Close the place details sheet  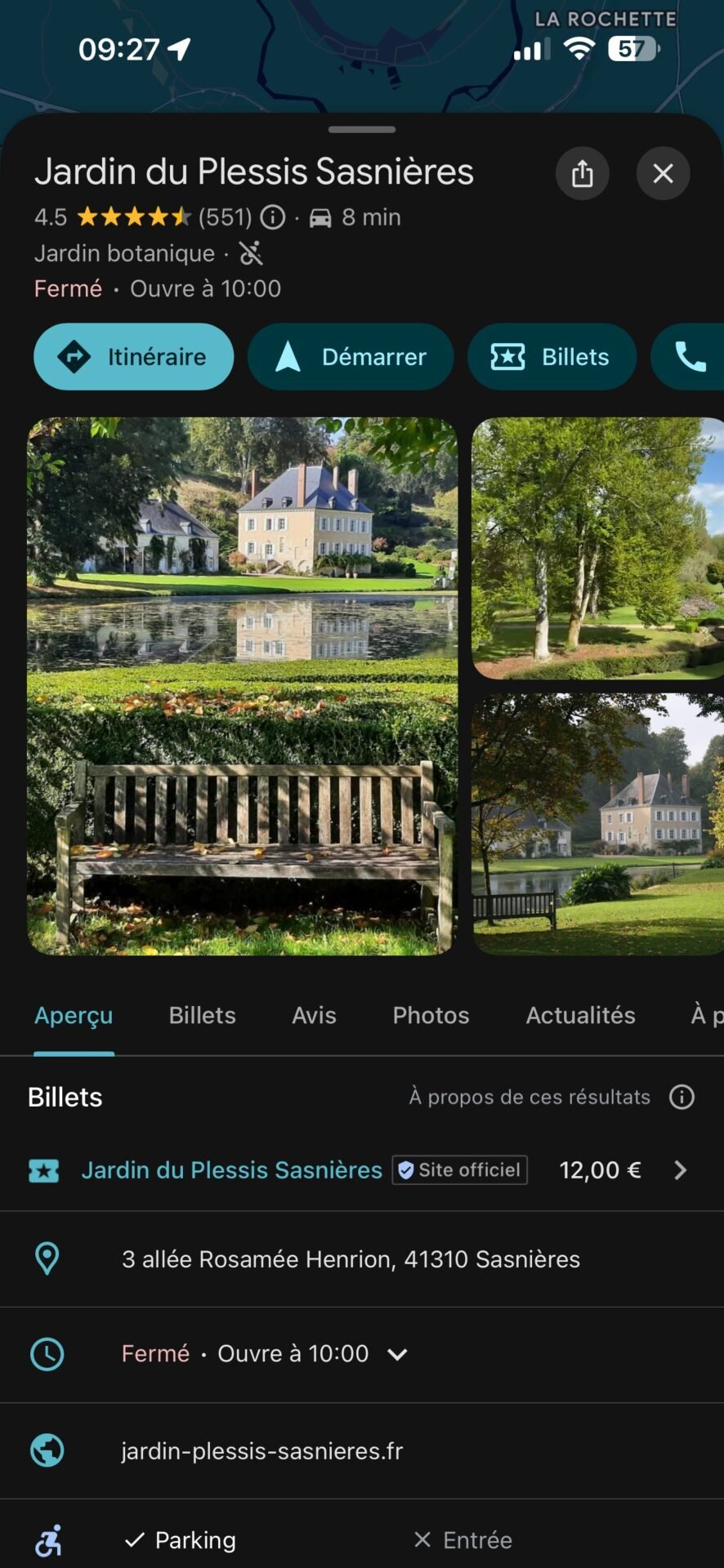(663, 173)
